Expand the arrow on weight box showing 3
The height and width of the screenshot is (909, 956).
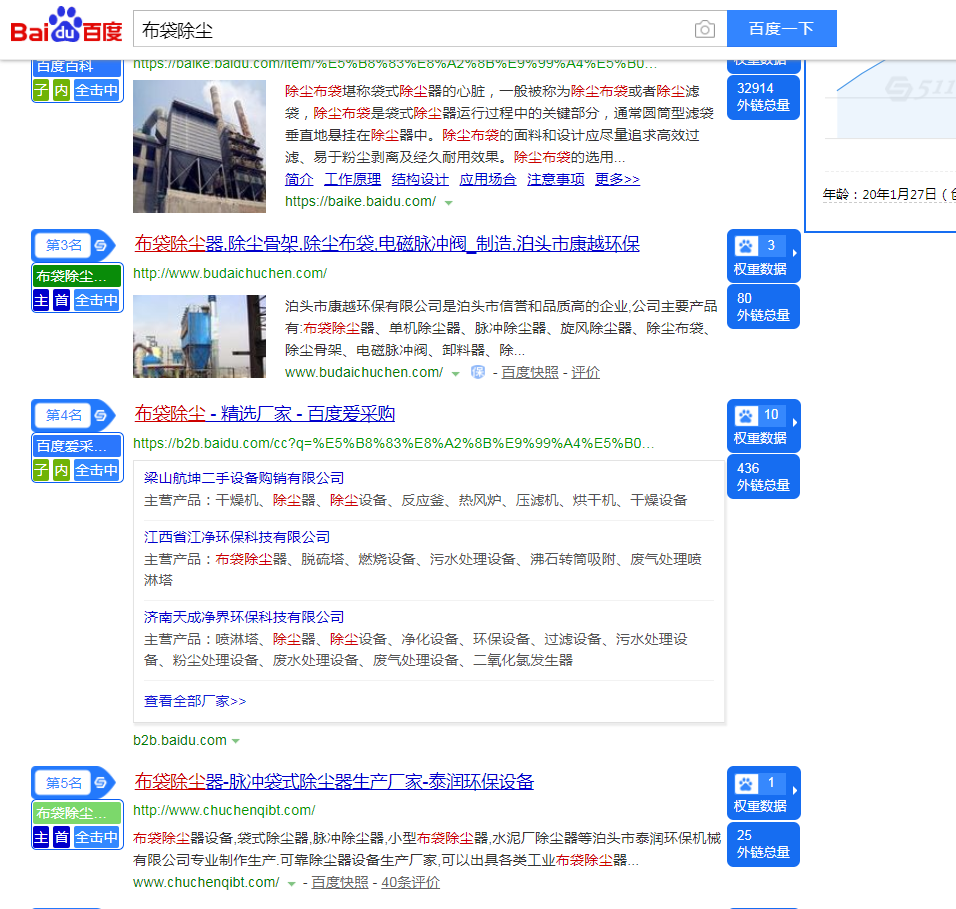[x=794, y=252]
